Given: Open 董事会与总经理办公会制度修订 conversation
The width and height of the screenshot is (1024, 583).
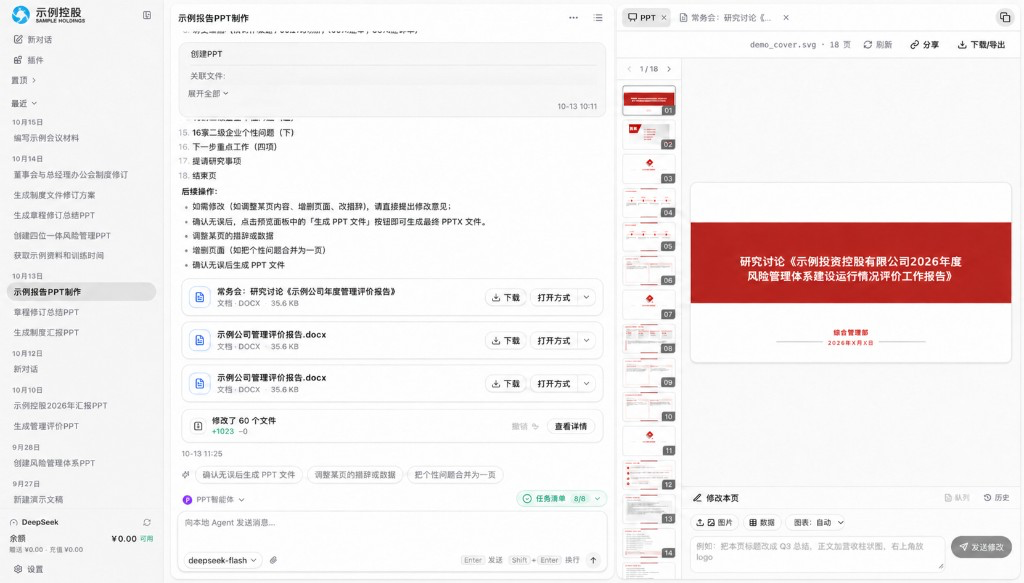Looking at the screenshot, I should coord(71,175).
